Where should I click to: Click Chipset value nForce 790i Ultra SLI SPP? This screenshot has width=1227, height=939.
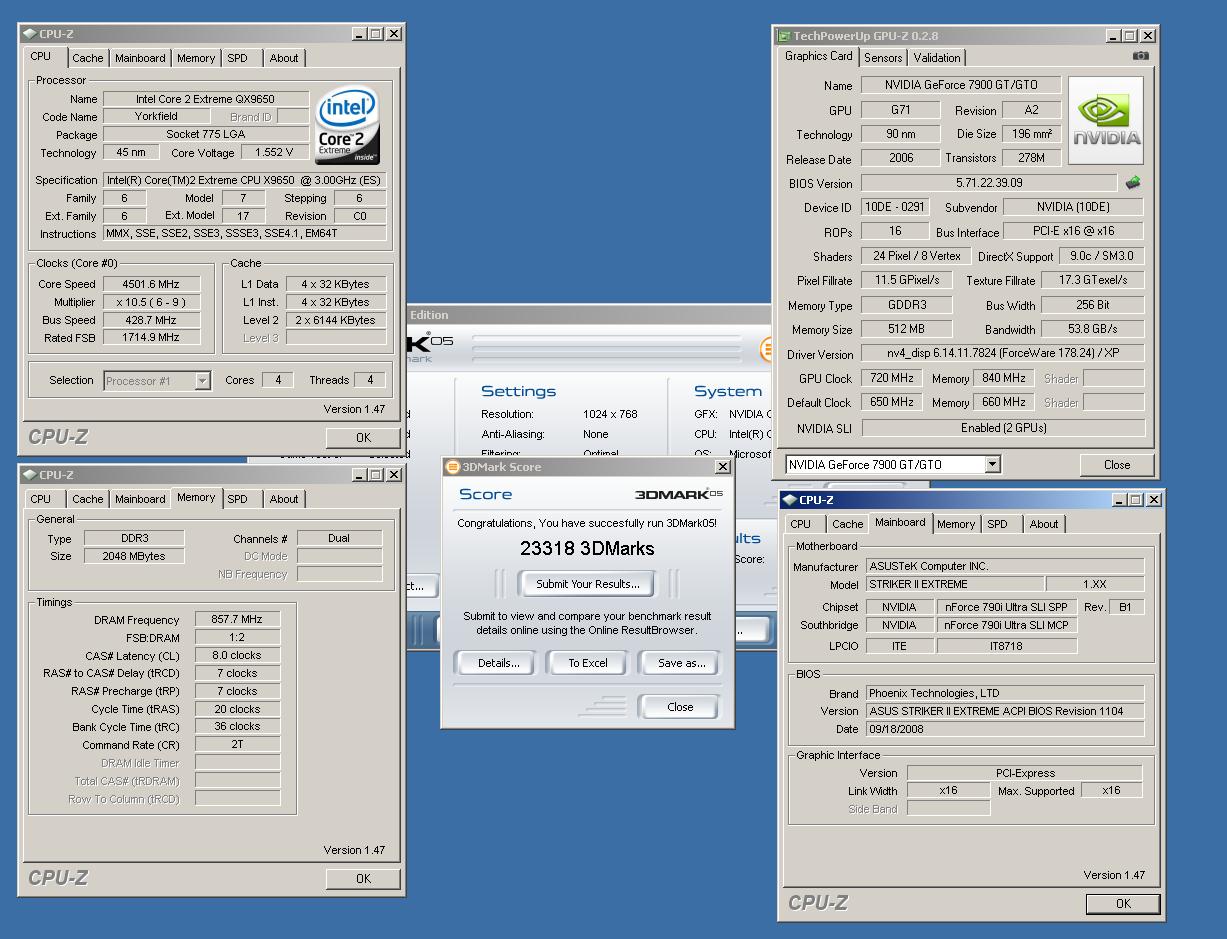[x=1007, y=607]
